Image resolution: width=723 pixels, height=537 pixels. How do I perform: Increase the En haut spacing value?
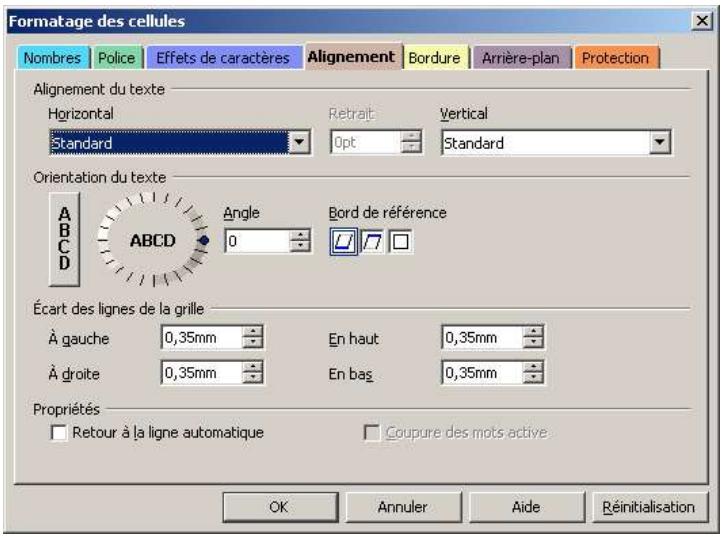pyautogui.click(x=533, y=331)
